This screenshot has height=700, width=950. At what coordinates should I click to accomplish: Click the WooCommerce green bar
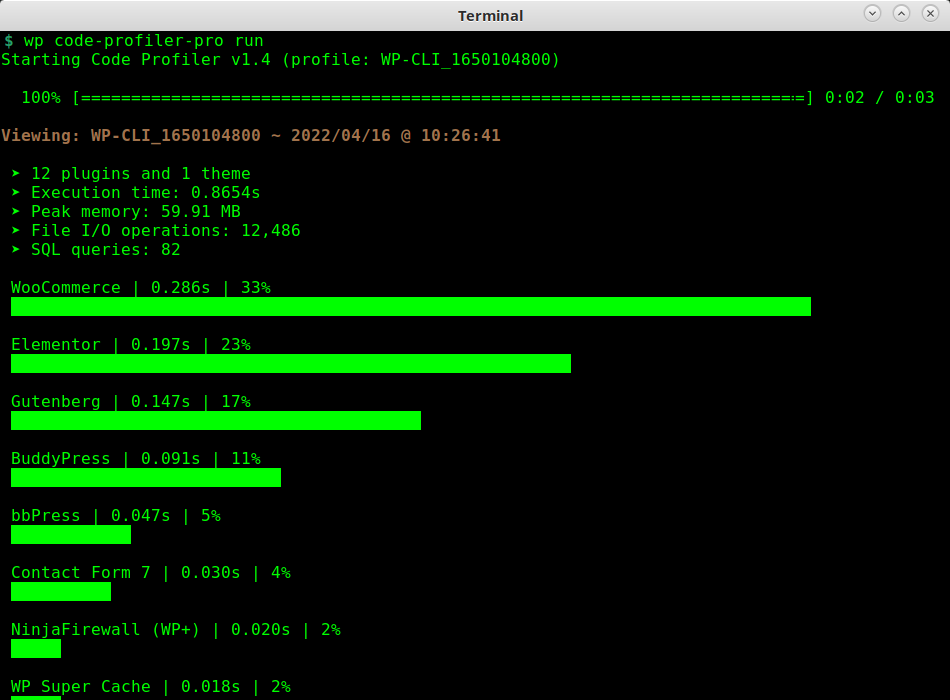click(411, 307)
